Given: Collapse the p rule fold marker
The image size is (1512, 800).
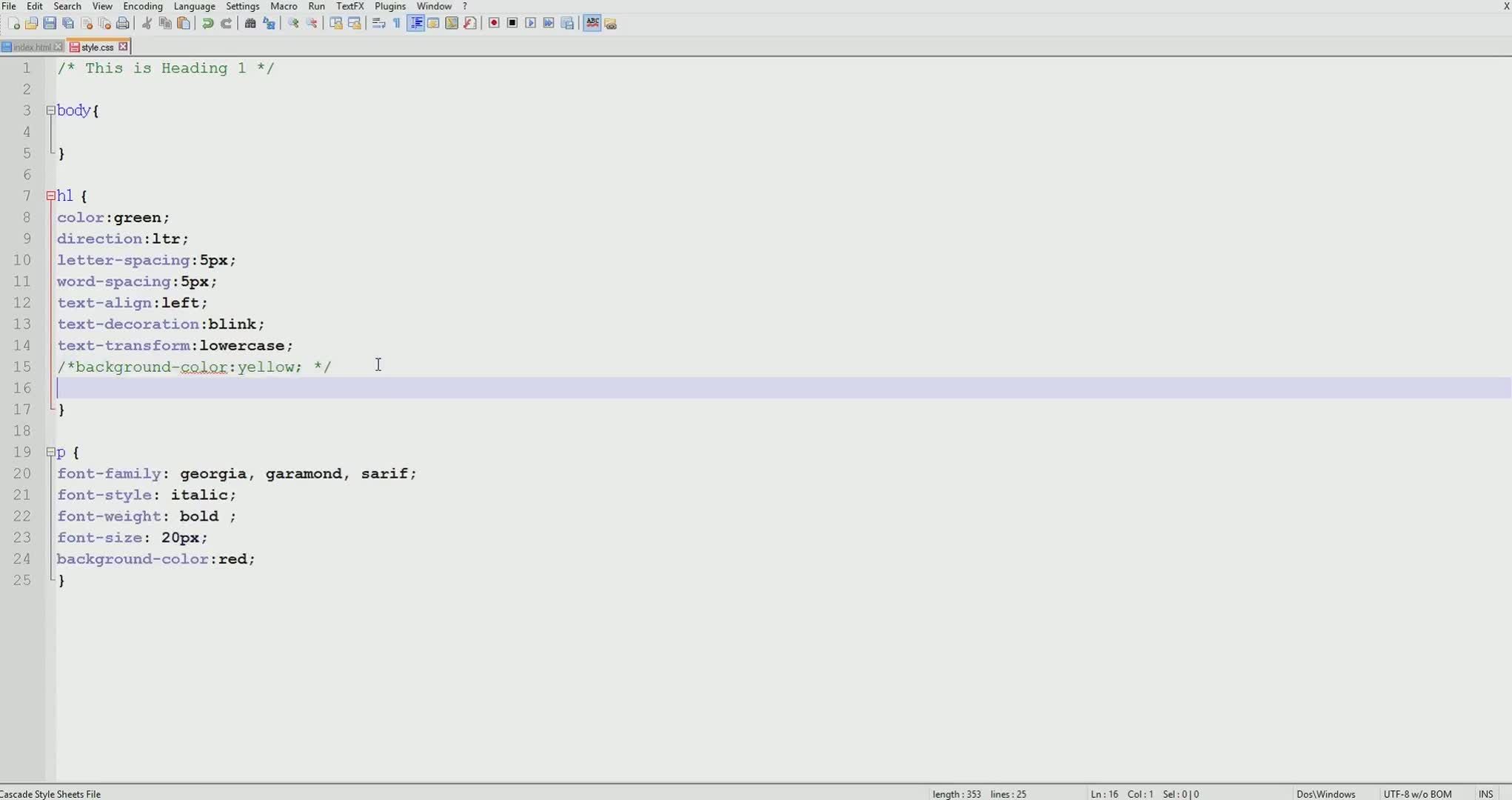Looking at the screenshot, I should [50, 452].
